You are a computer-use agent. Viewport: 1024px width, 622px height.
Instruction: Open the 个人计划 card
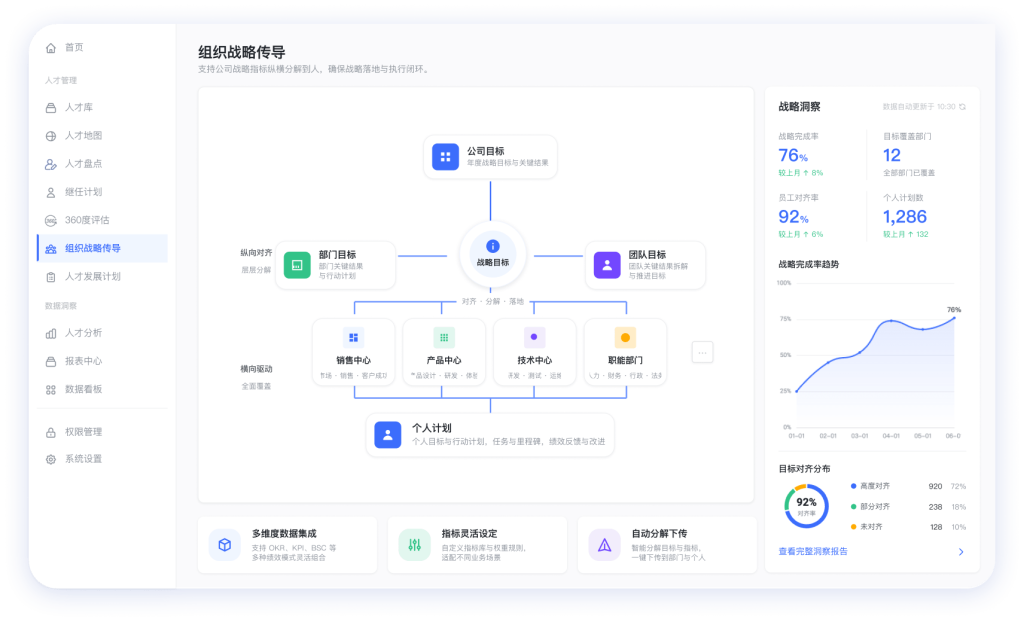tap(490, 434)
